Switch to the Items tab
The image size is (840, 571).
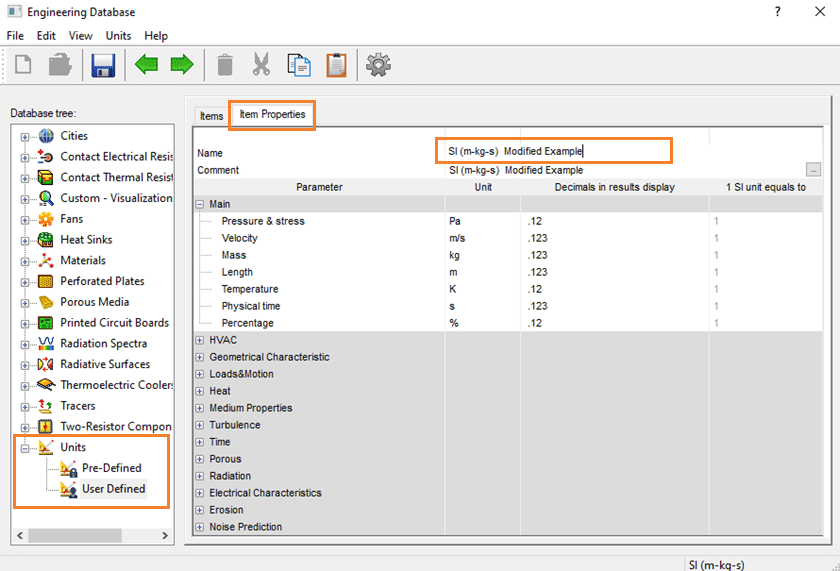click(x=212, y=116)
